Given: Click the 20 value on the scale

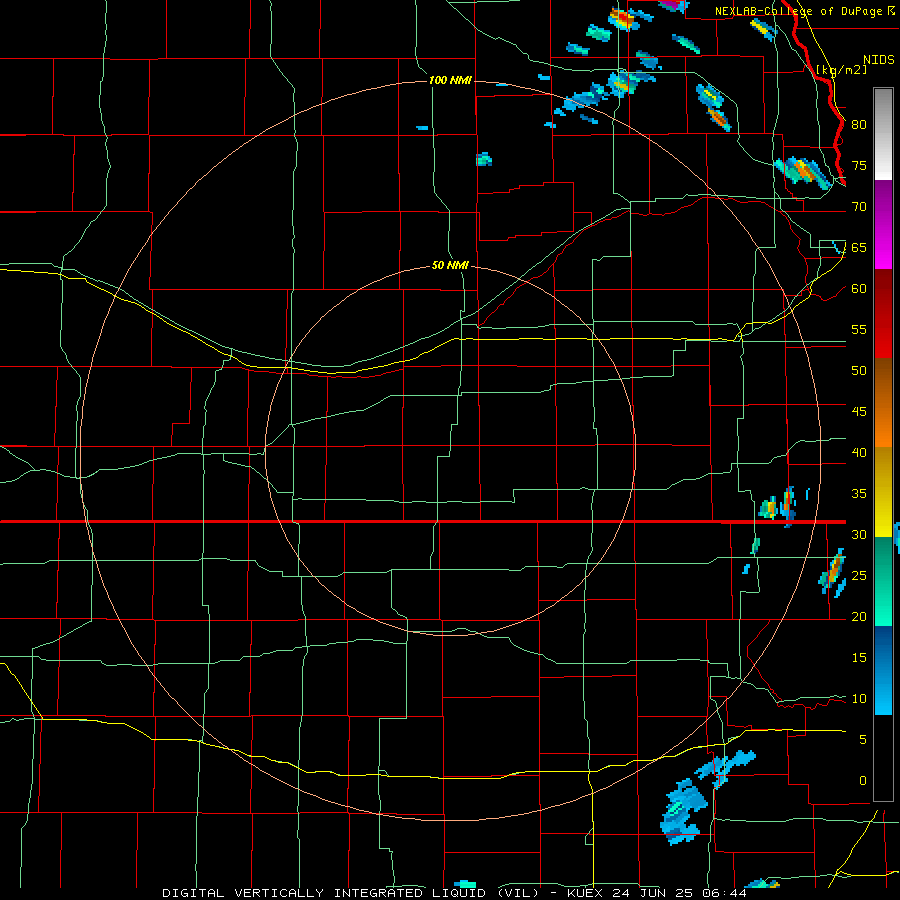Looking at the screenshot, I should pyautogui.click(x=859, y=616).
